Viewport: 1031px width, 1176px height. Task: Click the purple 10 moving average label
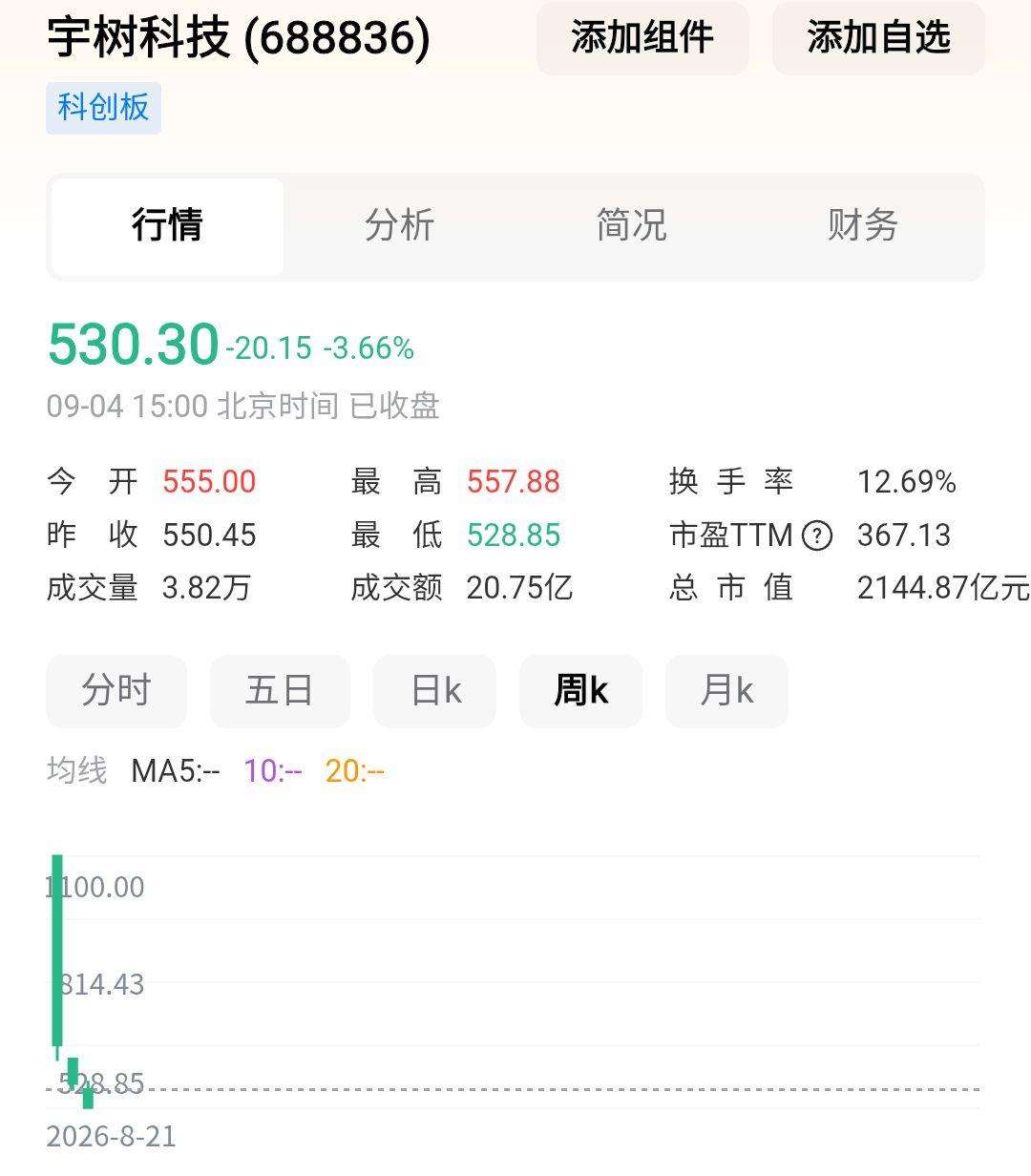pos(273,771)
